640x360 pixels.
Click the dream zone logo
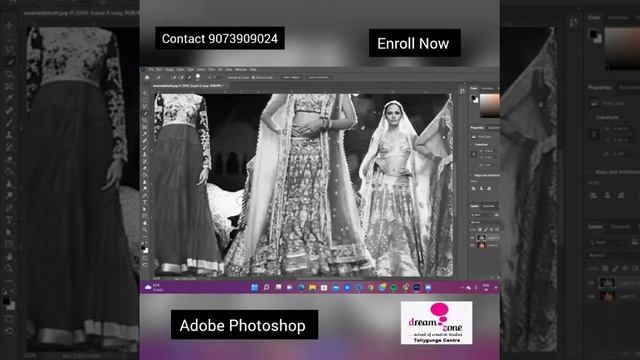point(436,323)
